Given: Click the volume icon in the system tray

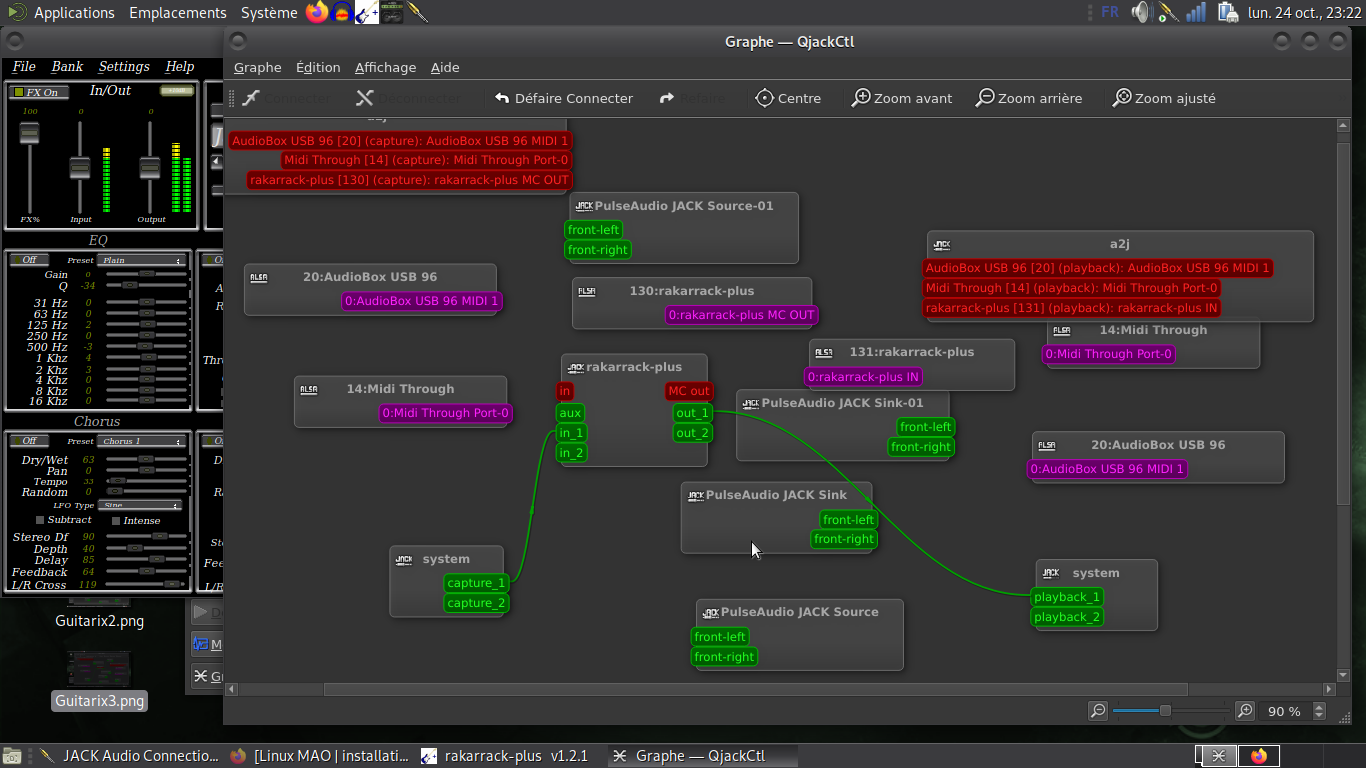Looking at the screenshot, I should coord(1140,12).
